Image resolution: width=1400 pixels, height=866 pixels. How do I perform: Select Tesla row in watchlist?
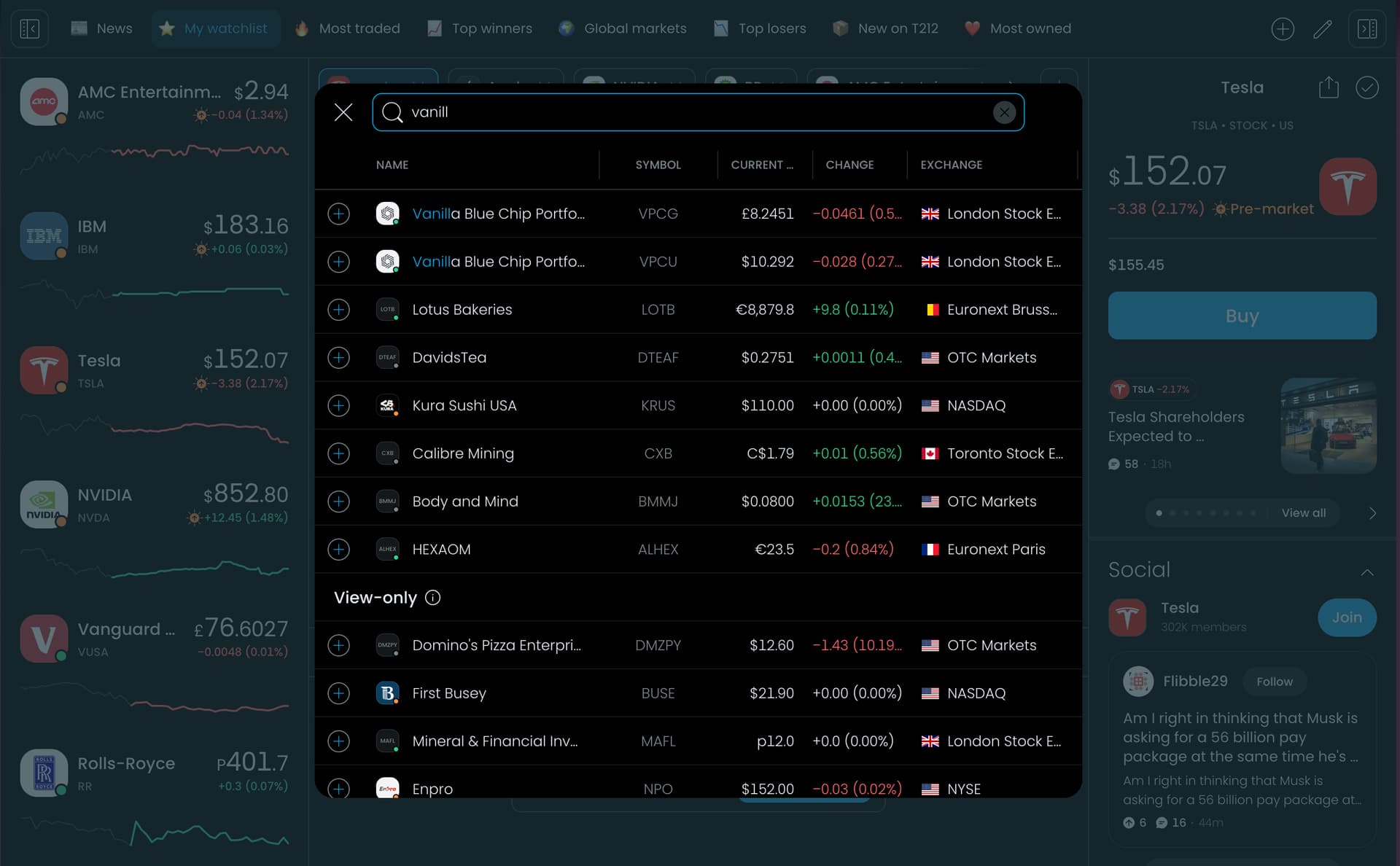(154, 394)
